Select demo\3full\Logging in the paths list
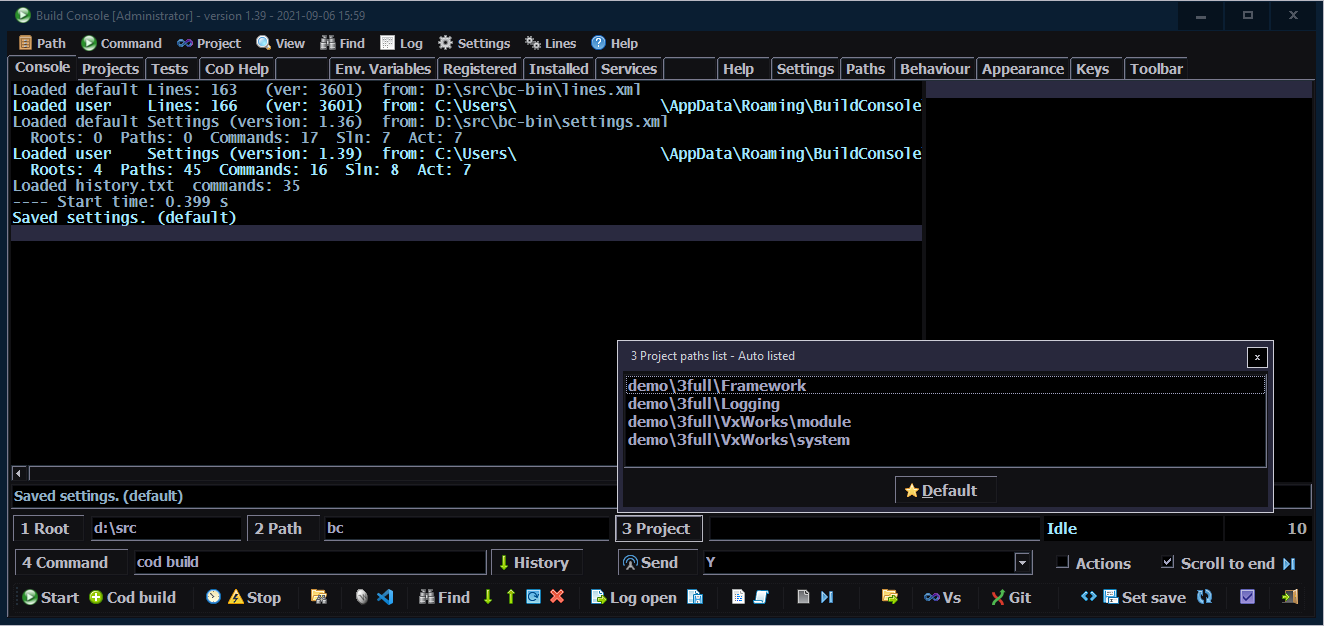 (x=704, y=404)
